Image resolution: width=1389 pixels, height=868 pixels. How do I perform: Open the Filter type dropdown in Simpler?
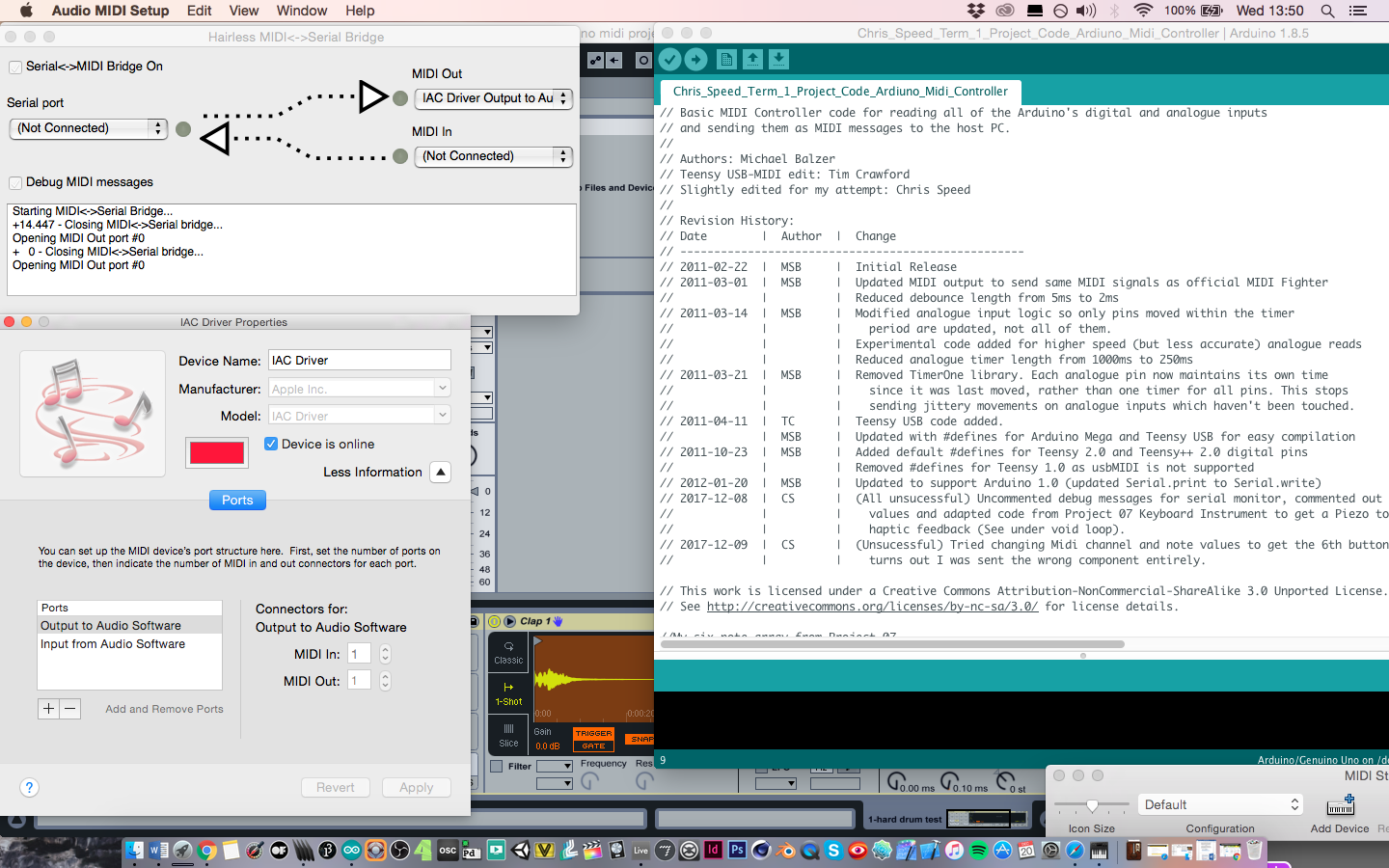coord(555,766)
